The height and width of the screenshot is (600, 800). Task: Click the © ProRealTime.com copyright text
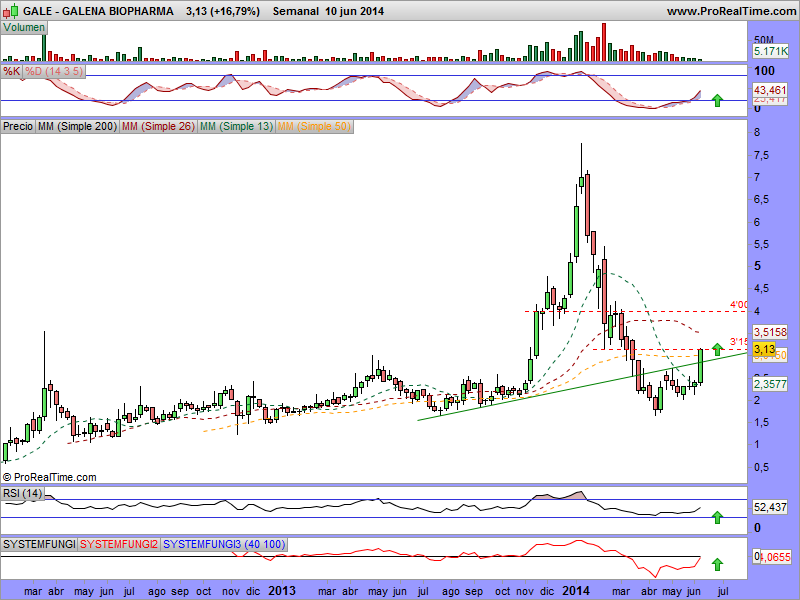pyautogui.click(x=49, y=478)
